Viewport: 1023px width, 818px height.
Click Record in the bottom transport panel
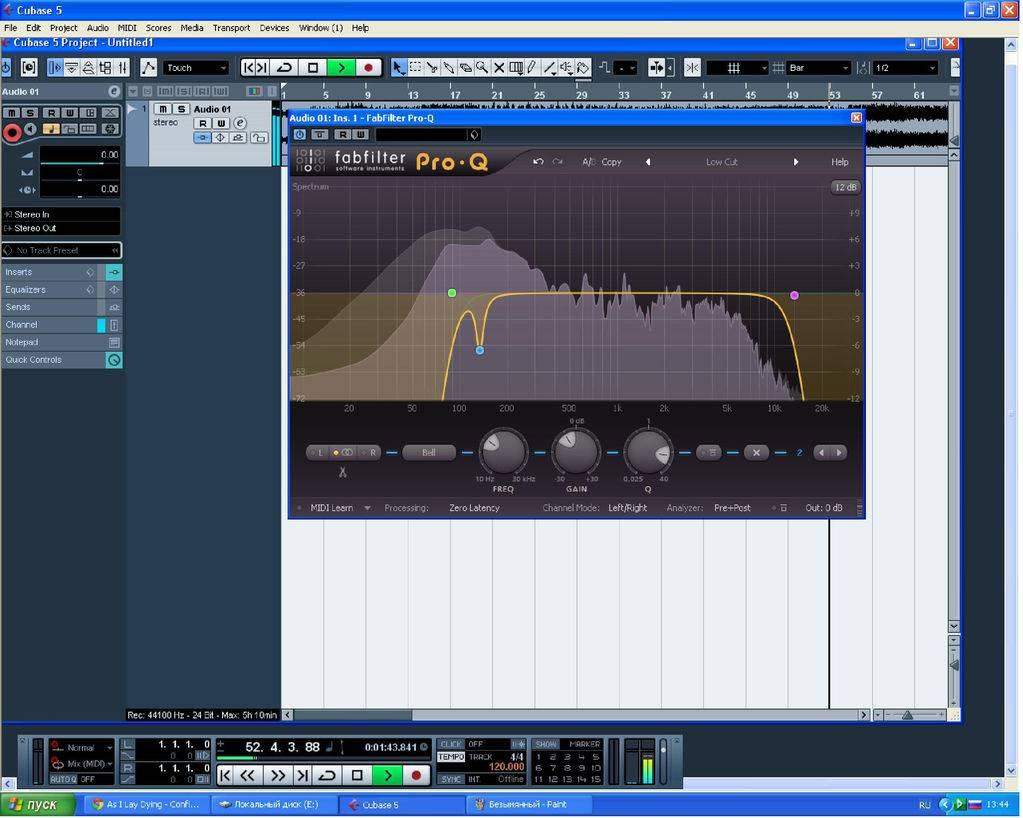pyautogui.click(x=416, y=776)
